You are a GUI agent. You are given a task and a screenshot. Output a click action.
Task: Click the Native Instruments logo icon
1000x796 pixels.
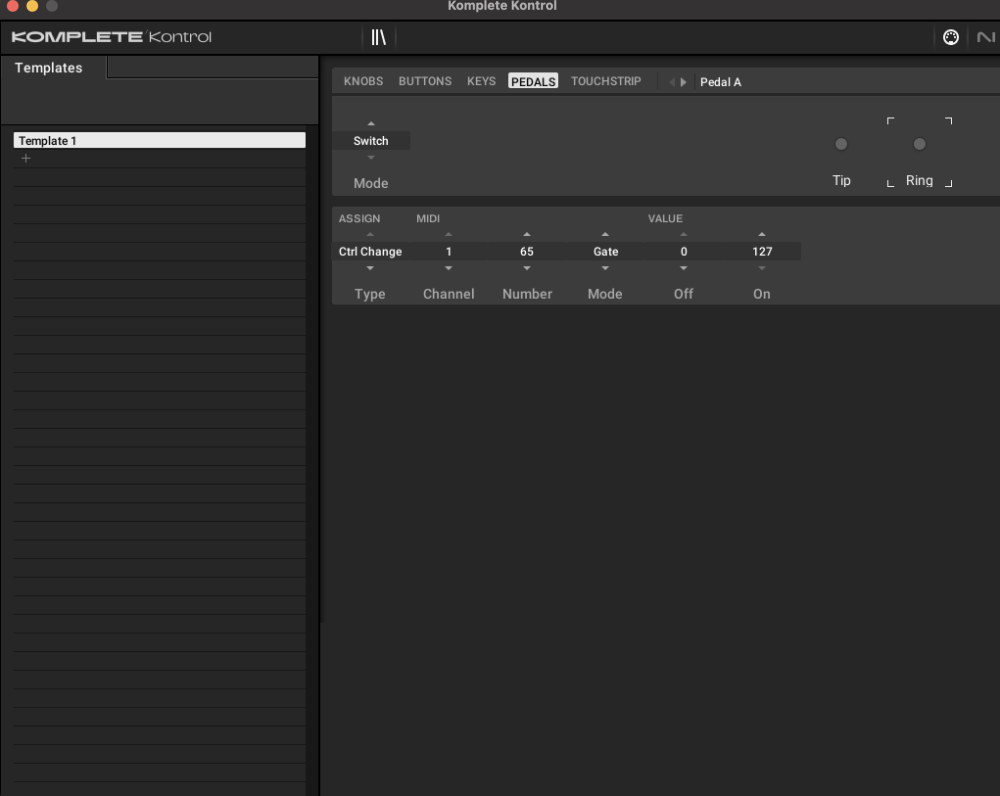[985, 37]
